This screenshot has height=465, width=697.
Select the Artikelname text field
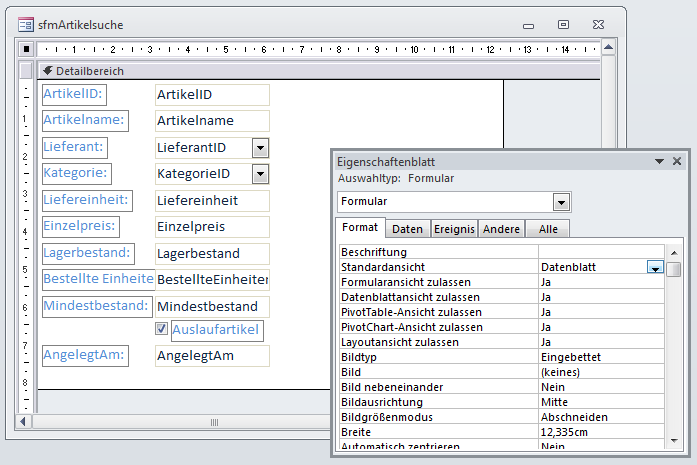212,121
